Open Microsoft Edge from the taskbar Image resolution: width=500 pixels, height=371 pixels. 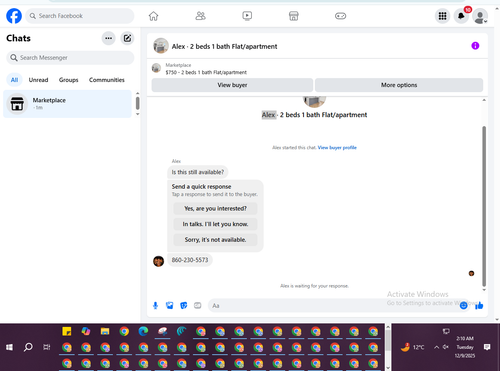click(143, 331)
